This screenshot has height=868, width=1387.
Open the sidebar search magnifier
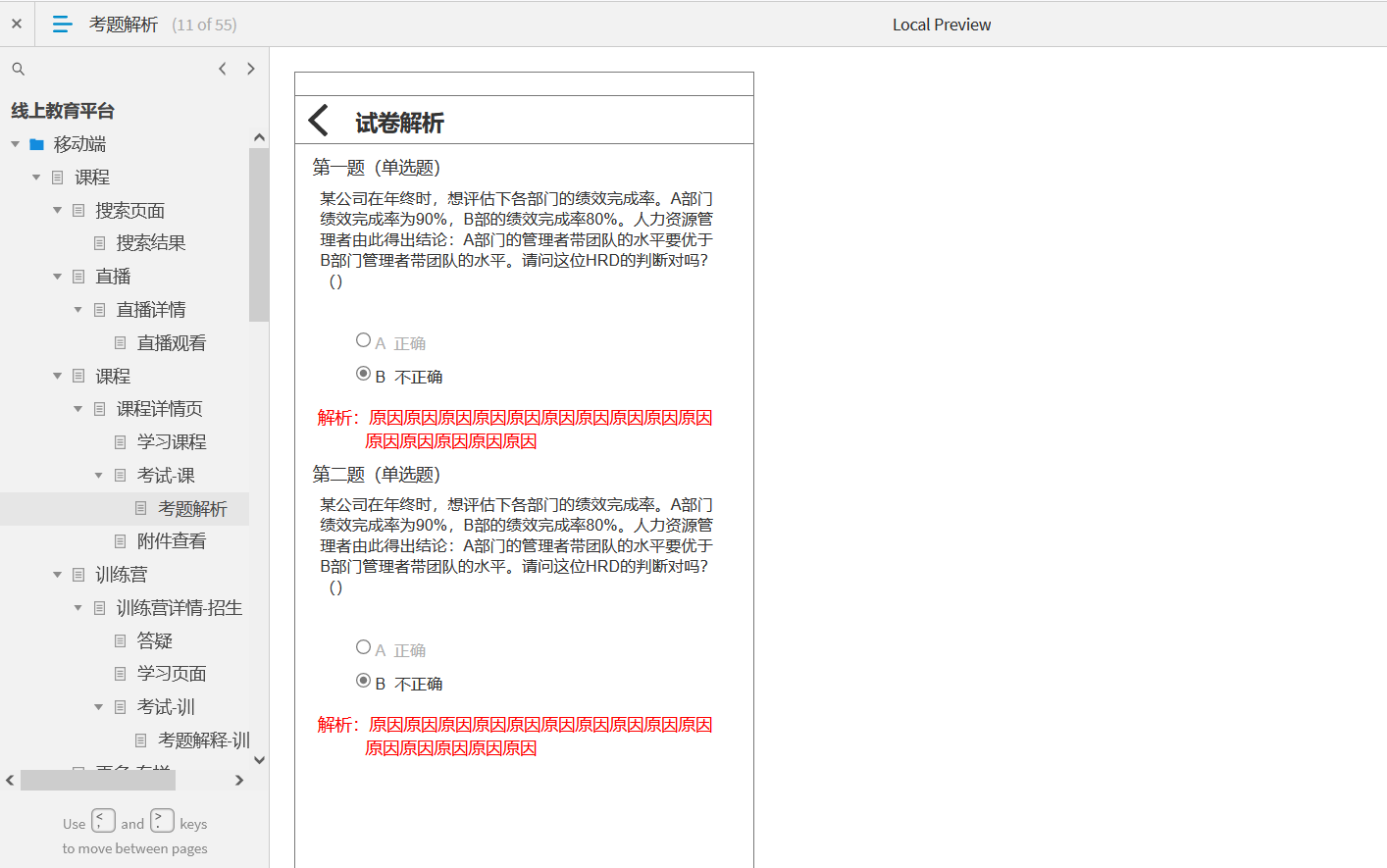coord(18,69)
